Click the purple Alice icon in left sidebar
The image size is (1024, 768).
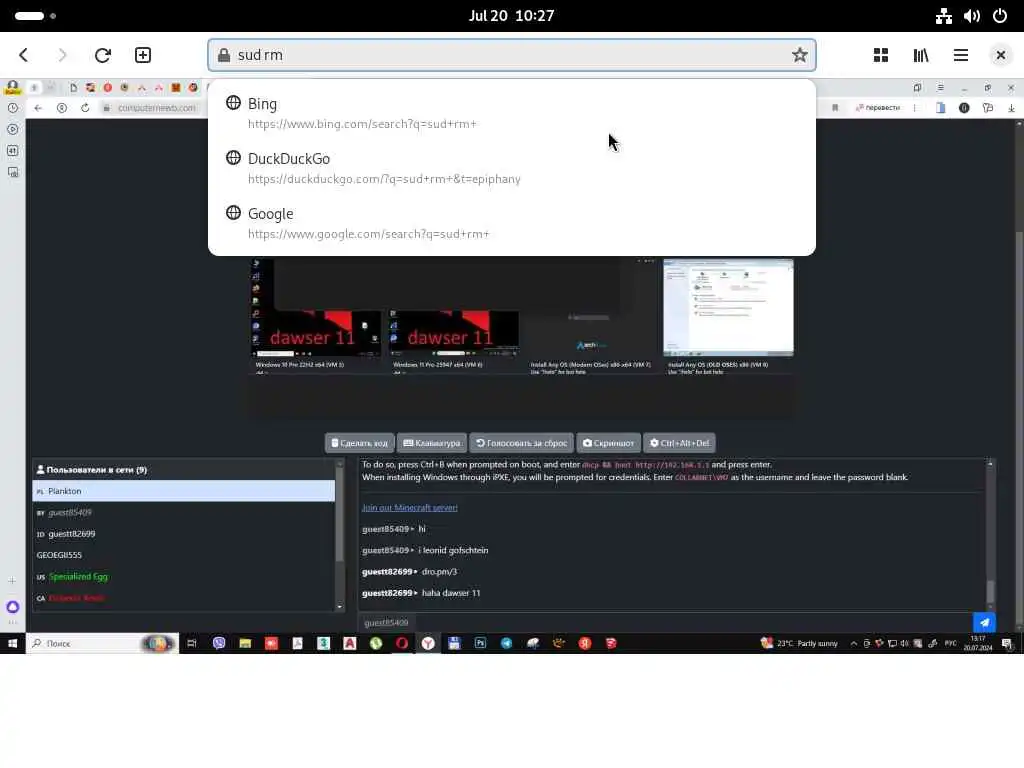coord(12,607)
